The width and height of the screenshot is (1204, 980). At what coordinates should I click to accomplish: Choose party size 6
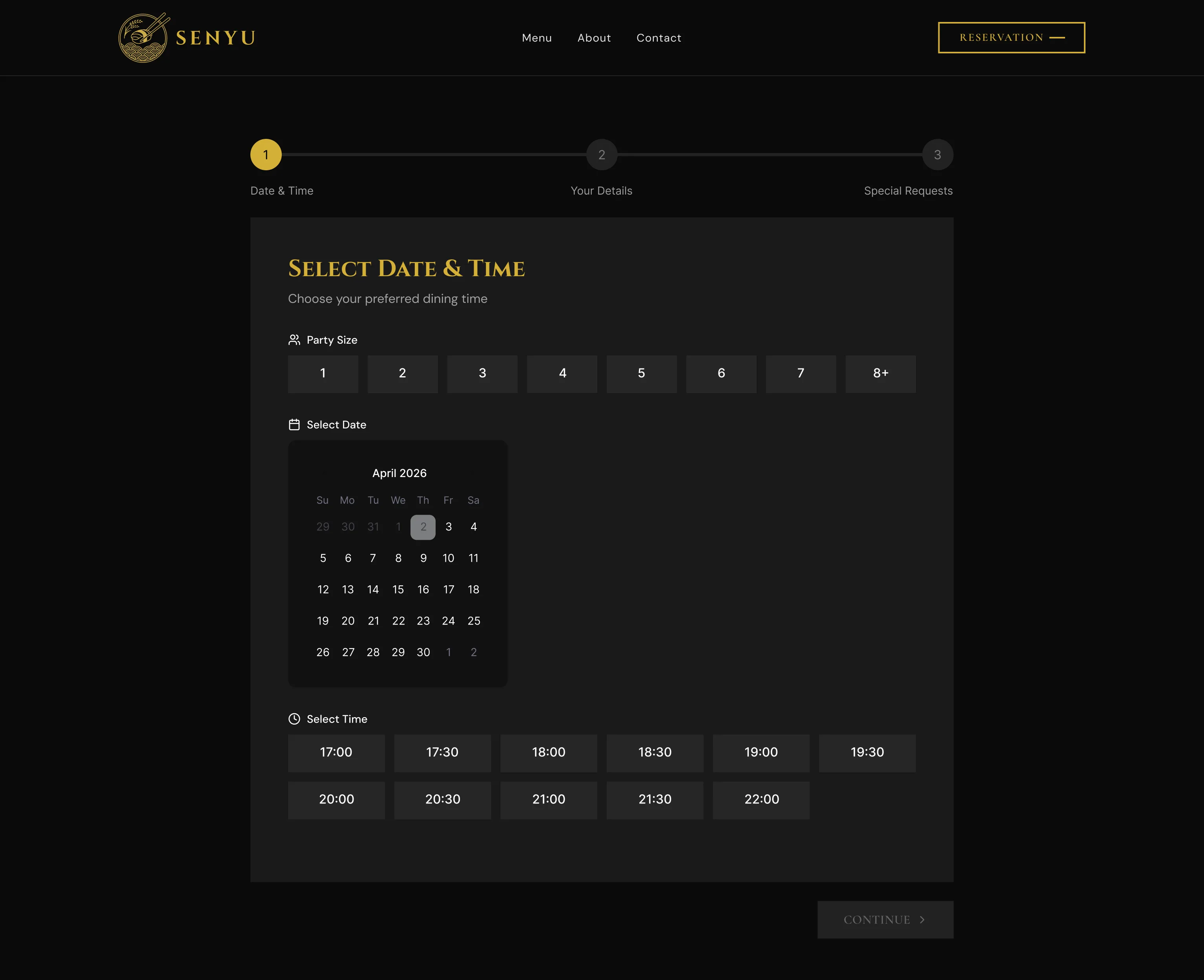721,374
